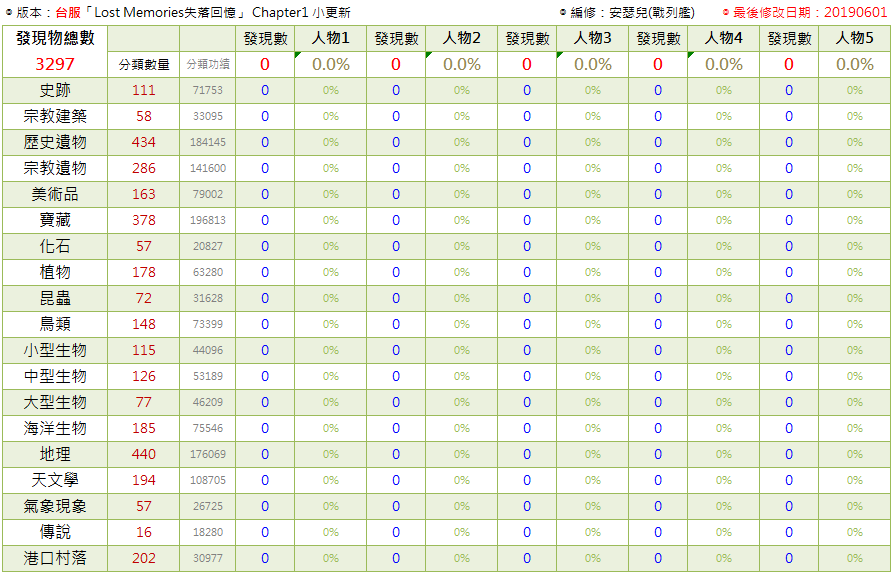Click the merit value 26725
The height and width of the screenshot is (574, 893).
[208, 506]
